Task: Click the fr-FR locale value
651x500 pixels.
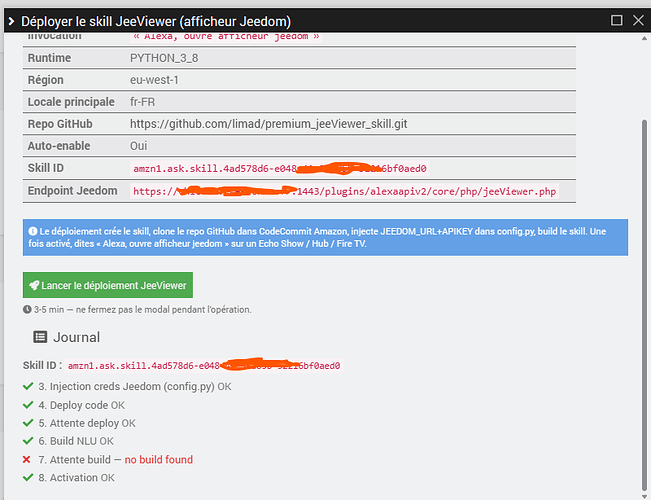Action: coord(142,102)
